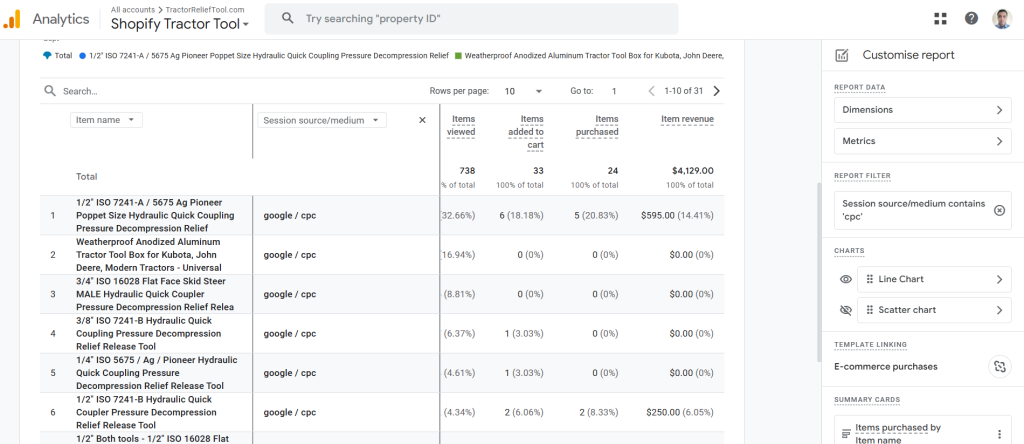
Task: Click the All accounts breadcrumb link
Action: click(133, 10)
